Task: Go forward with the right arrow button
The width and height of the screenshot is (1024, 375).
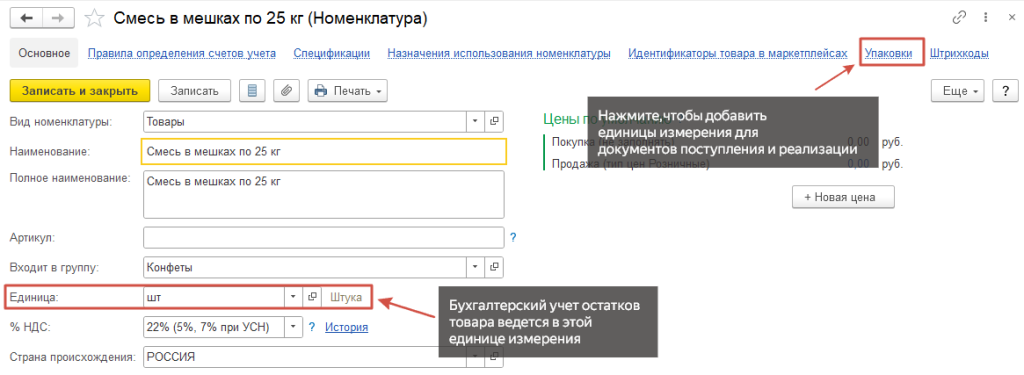Action: [x=58, y=18]
